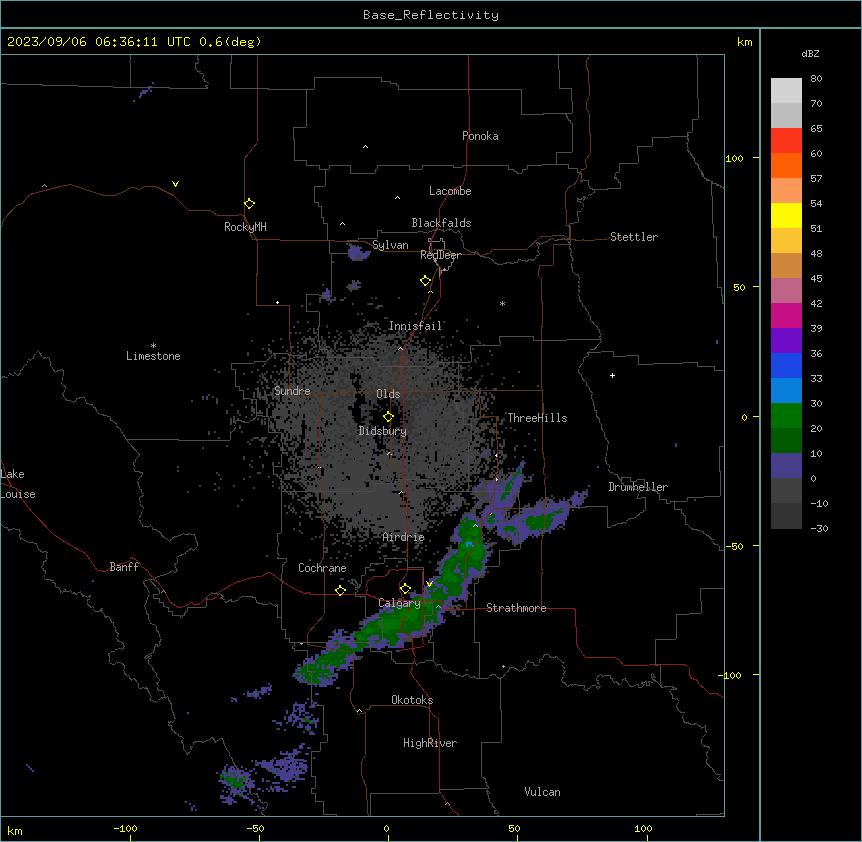The height and width of the screenshot is (842, 862).
Task: Click the Lacombe city label
Action: click(450, 191)
